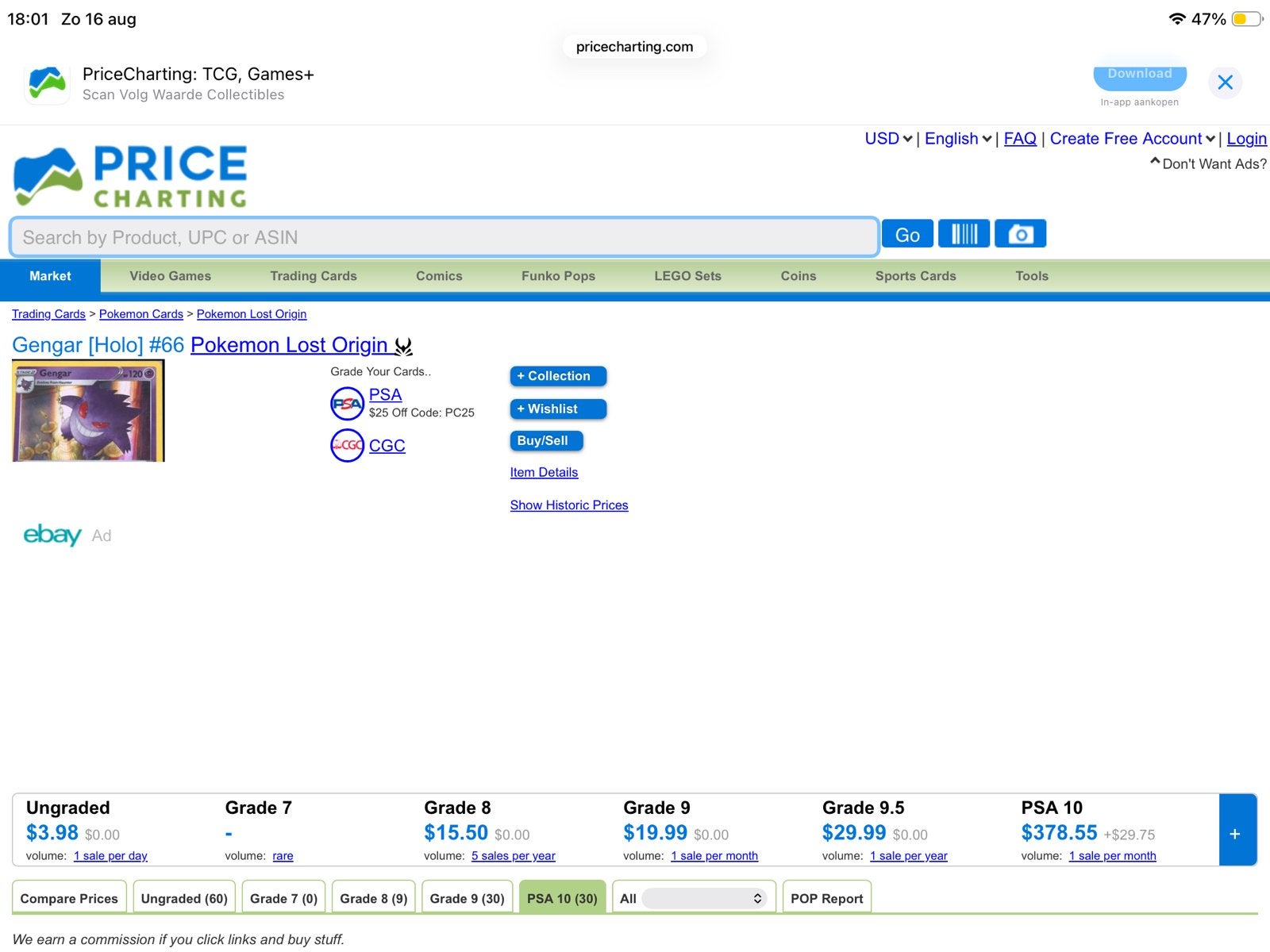
Task: Follow the FAQ link
Action: pyautogui.click(x=1020, y=139)
